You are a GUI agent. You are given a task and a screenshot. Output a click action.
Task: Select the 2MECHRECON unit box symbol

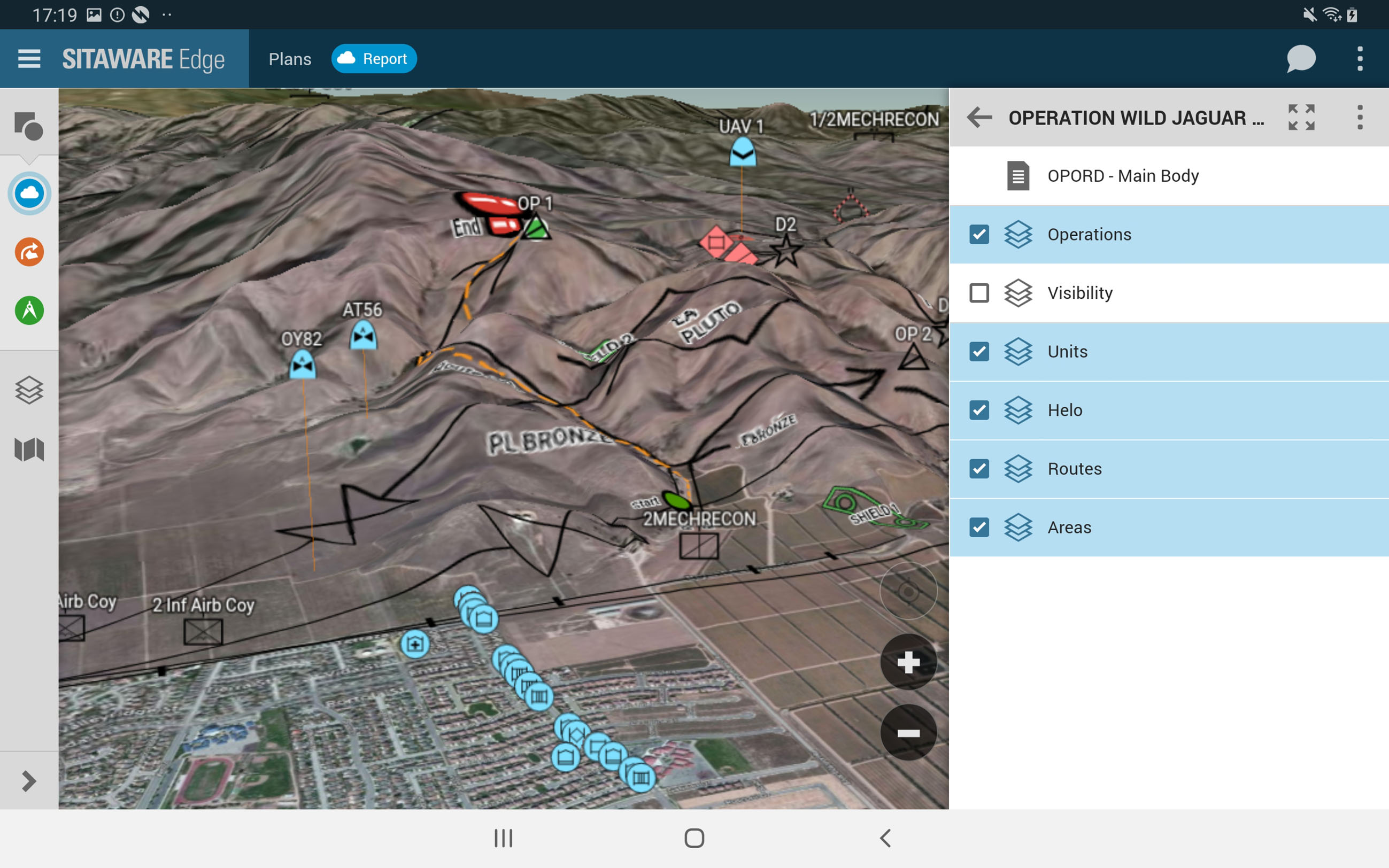(x=698, y=545)
